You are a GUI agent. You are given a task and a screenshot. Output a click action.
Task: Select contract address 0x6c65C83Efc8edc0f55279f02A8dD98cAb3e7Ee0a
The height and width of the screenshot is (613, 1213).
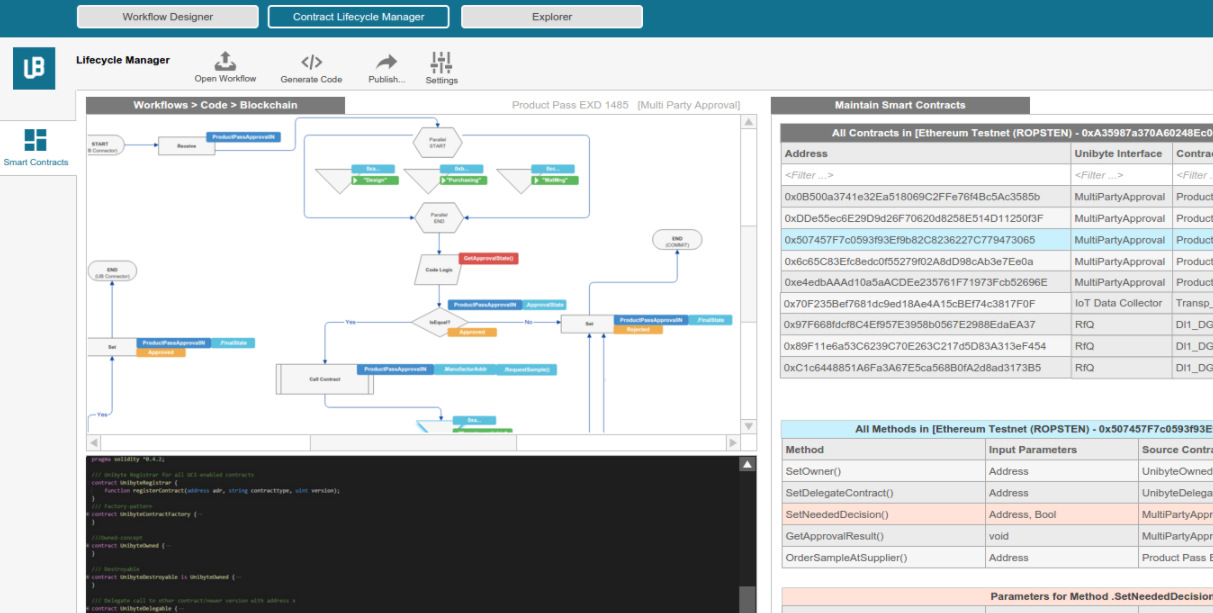pyautogui.click(x=910, y=261)
